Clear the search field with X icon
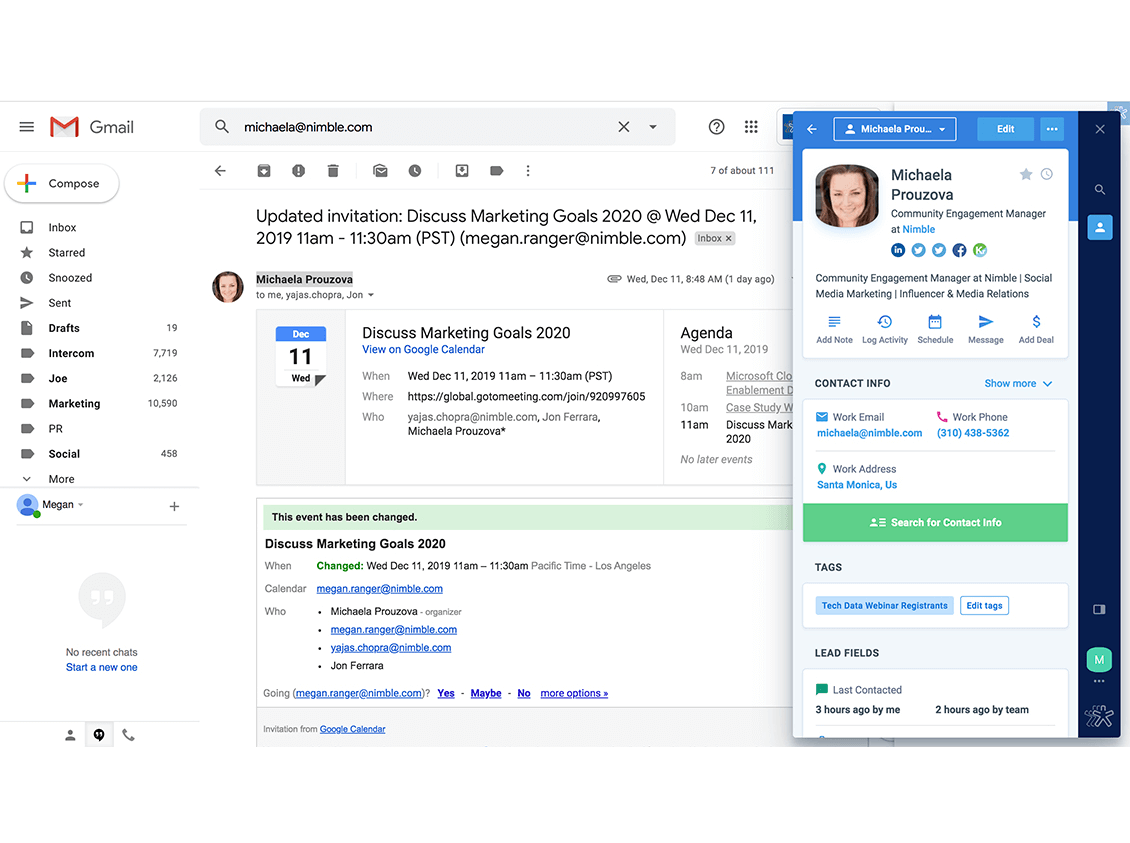The image size is (1130, 843). pos(623,127)
